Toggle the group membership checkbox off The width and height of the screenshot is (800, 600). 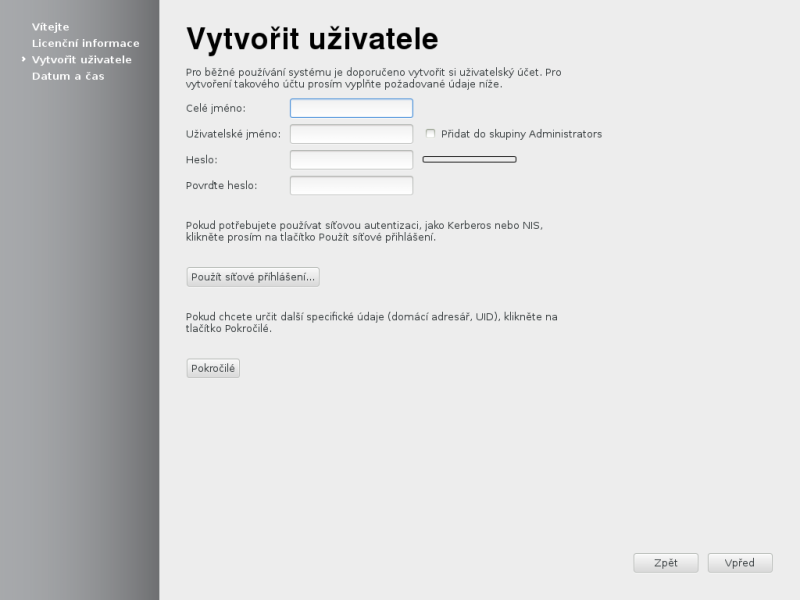pyautogui.click(x=429, y=132)
